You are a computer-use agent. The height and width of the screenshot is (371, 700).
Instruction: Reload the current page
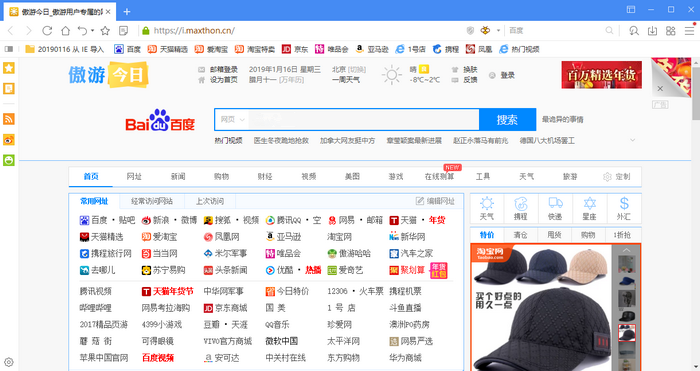pos(47,31)
